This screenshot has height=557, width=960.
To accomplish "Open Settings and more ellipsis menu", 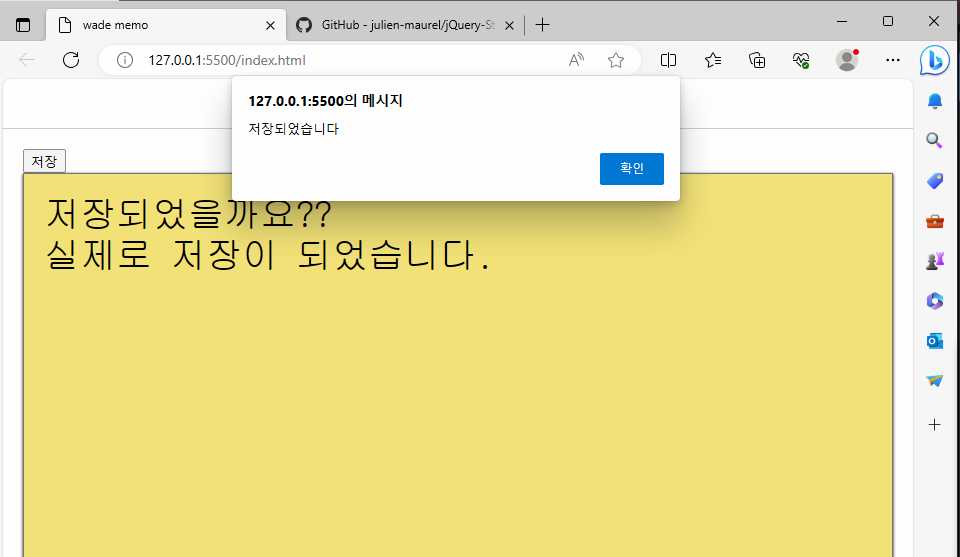I will (x=893, y=60).
